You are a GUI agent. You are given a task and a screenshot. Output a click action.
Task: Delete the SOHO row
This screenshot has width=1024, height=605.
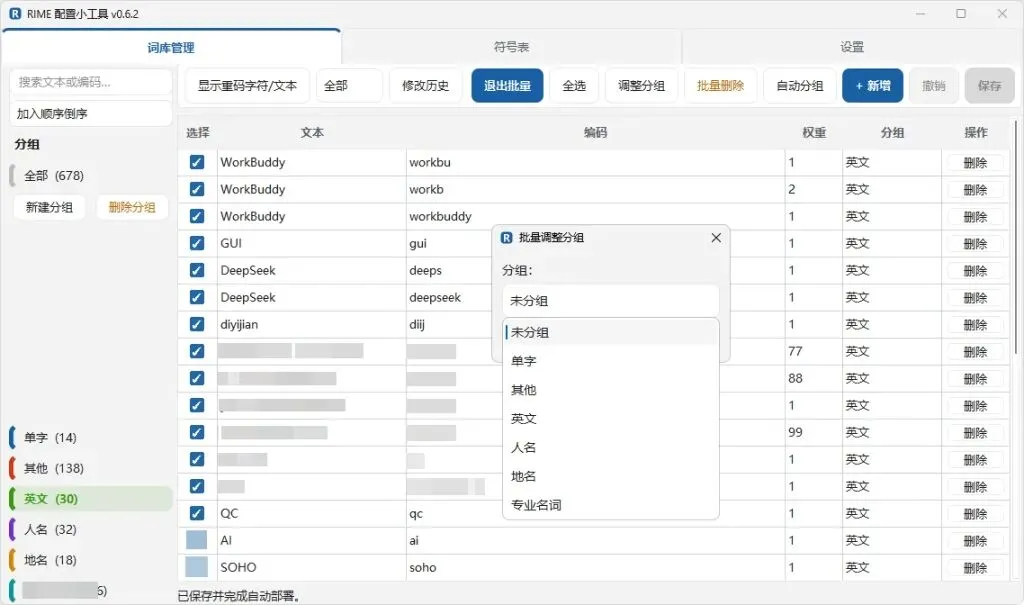pyautogui.click(x=975, y=568)
